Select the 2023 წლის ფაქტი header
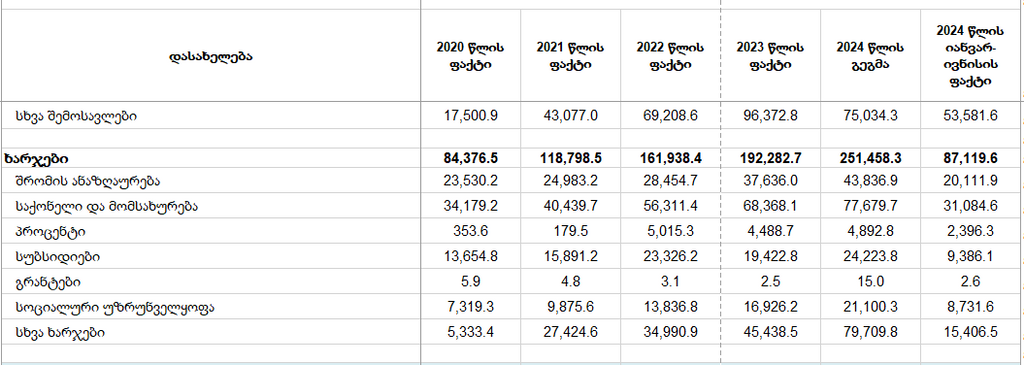This screenshot has height=365, width=1024. (x=770, y=56)
